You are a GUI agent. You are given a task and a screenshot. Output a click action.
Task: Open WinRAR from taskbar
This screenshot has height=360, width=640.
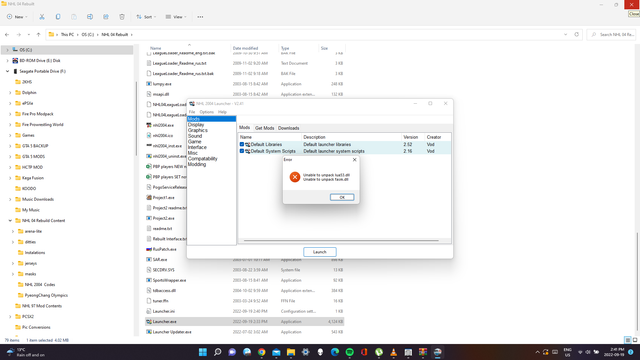(423, 352)
